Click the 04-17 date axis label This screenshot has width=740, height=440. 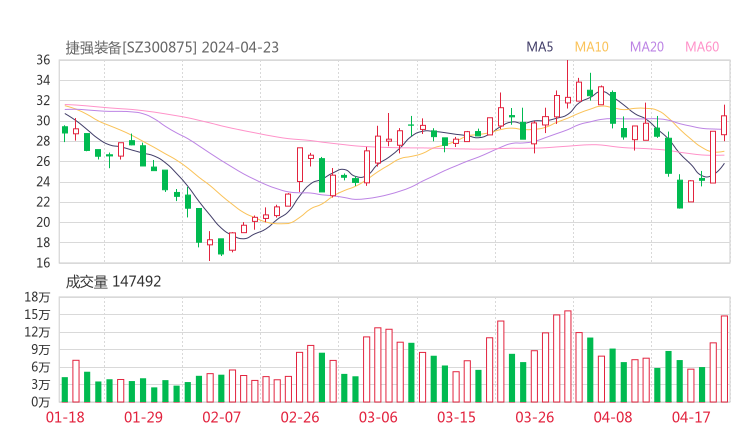[x=691, y=417]
